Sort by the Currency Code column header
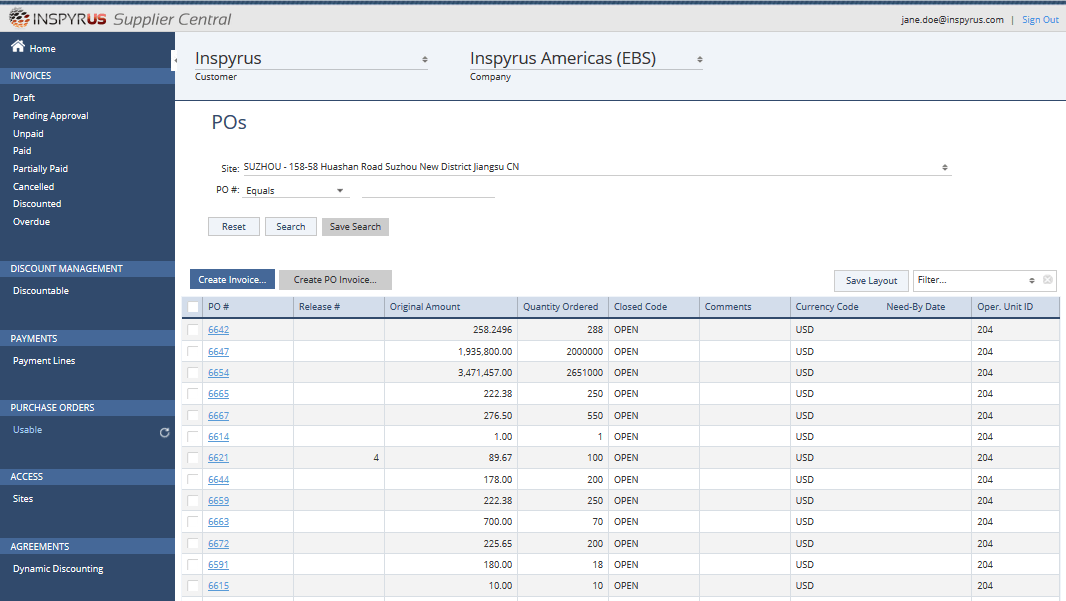 [836, 307]
